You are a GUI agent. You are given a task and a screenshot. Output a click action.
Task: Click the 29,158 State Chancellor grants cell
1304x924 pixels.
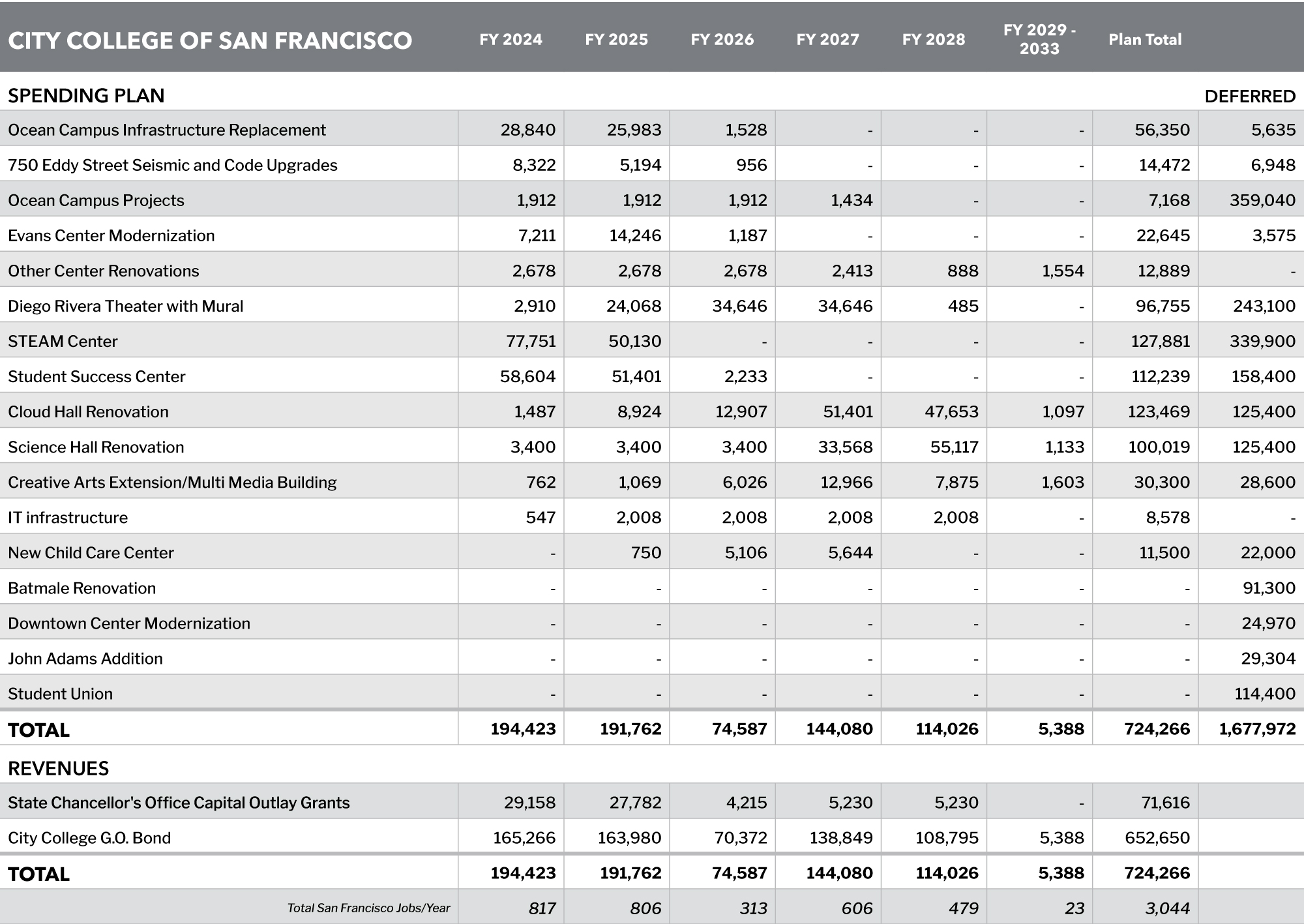pyautogui.click(x=529, y=802)
